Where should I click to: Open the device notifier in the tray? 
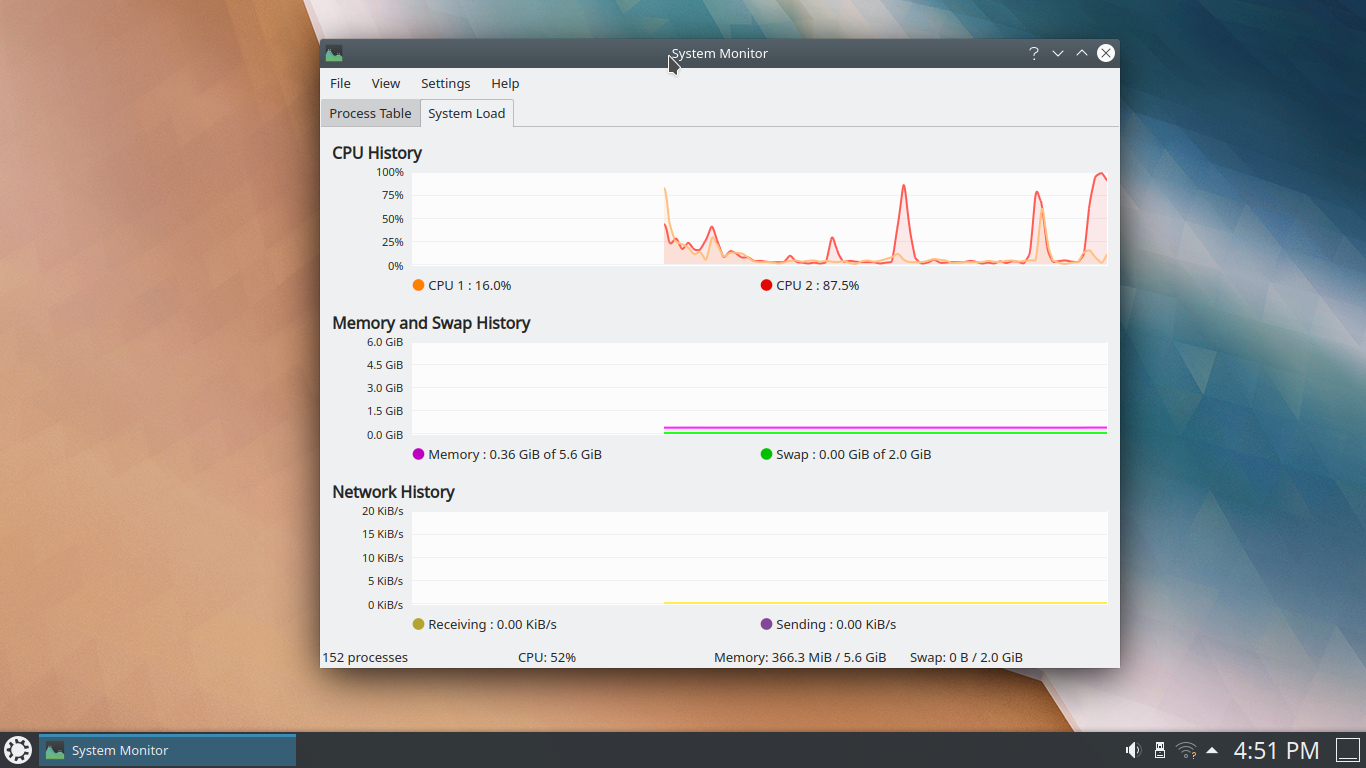point(1159,749)
